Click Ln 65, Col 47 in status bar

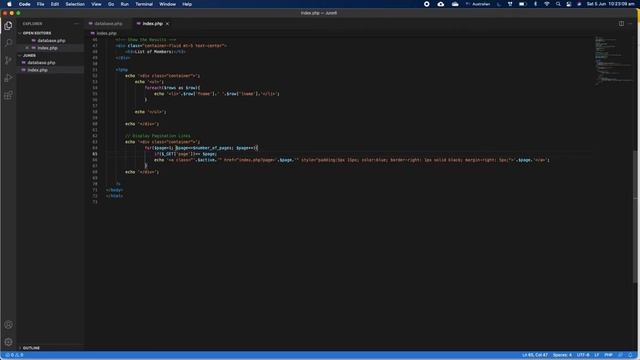pyautogui.click(x=535, y=355)
